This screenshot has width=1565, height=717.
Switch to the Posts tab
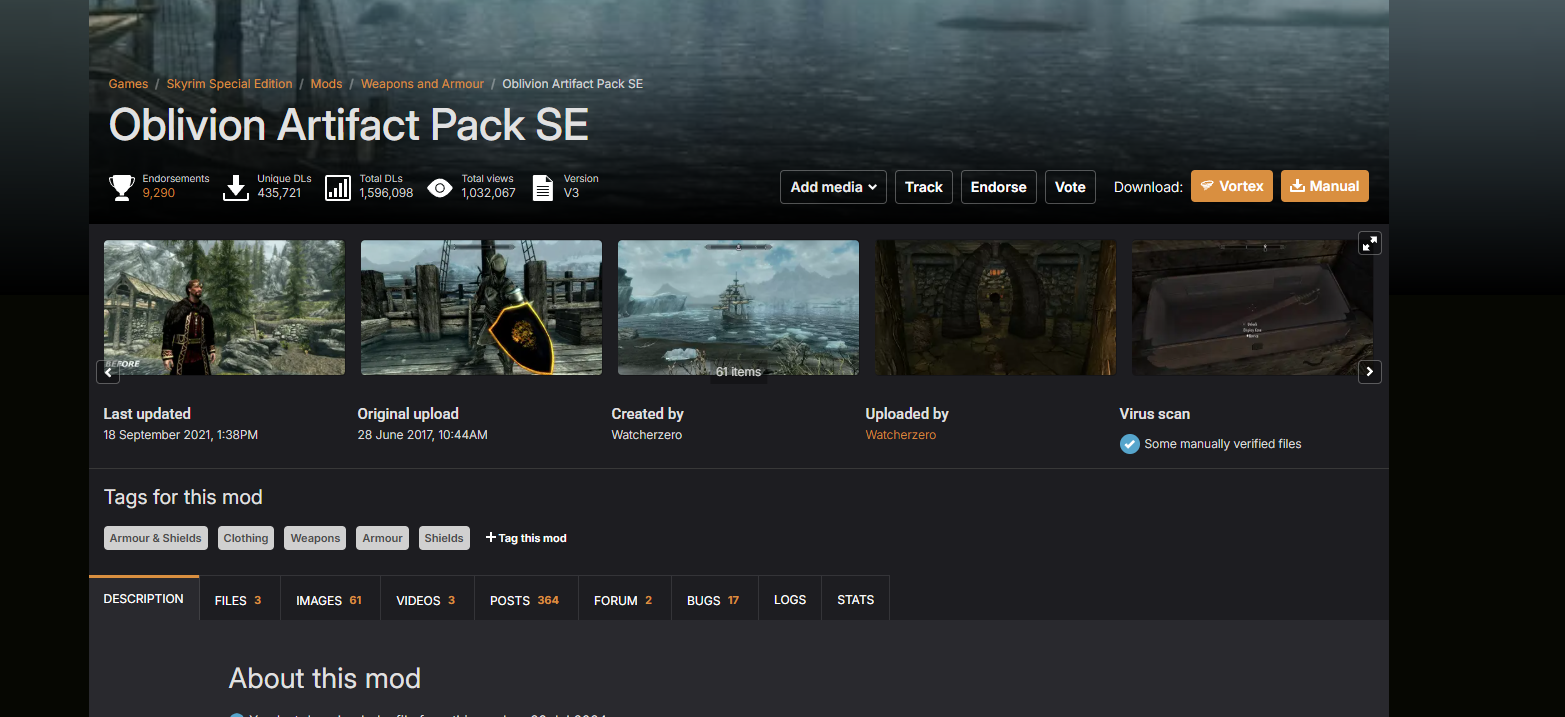525,600
